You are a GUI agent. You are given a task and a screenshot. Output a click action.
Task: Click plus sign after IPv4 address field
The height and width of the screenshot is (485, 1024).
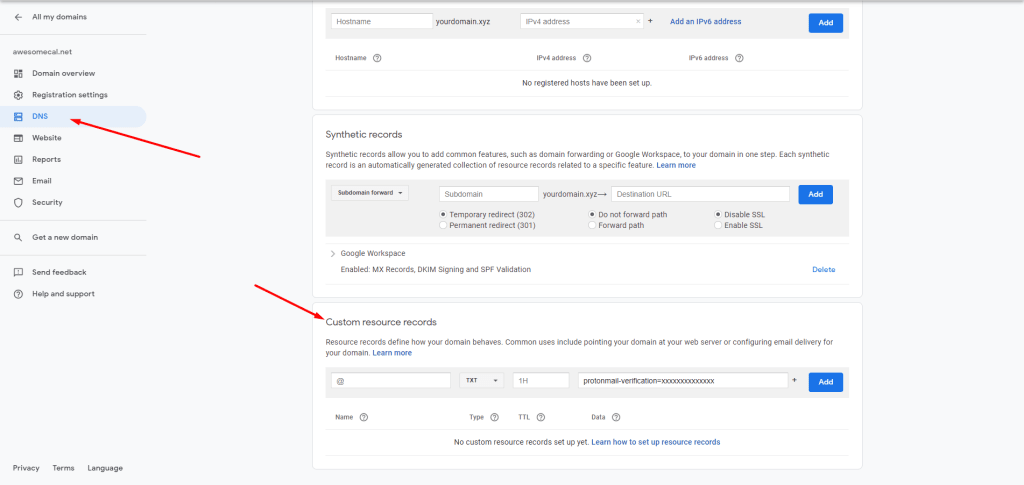click(x=650, y=21)
